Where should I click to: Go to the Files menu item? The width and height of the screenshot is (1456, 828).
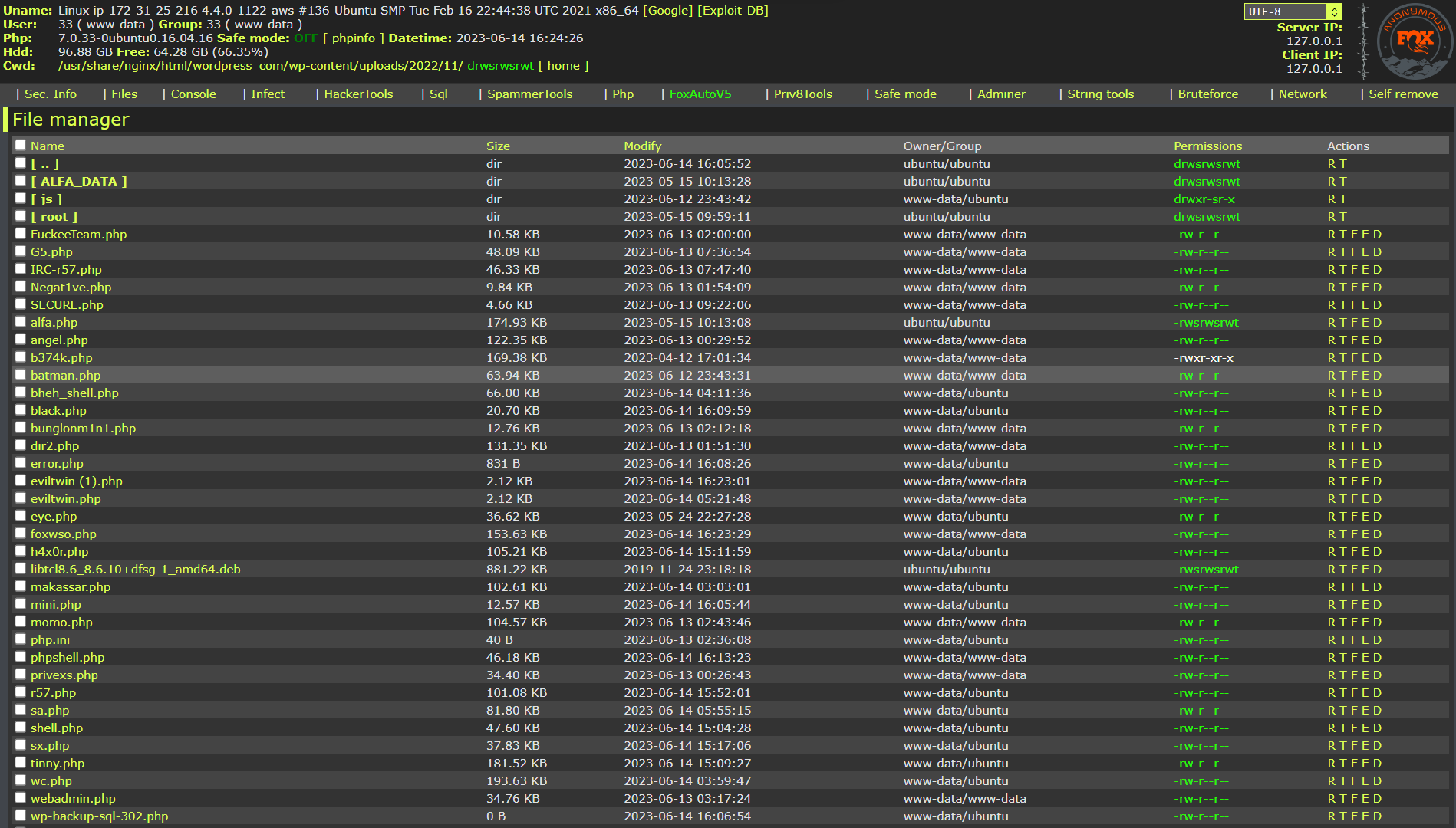(124, 94)
